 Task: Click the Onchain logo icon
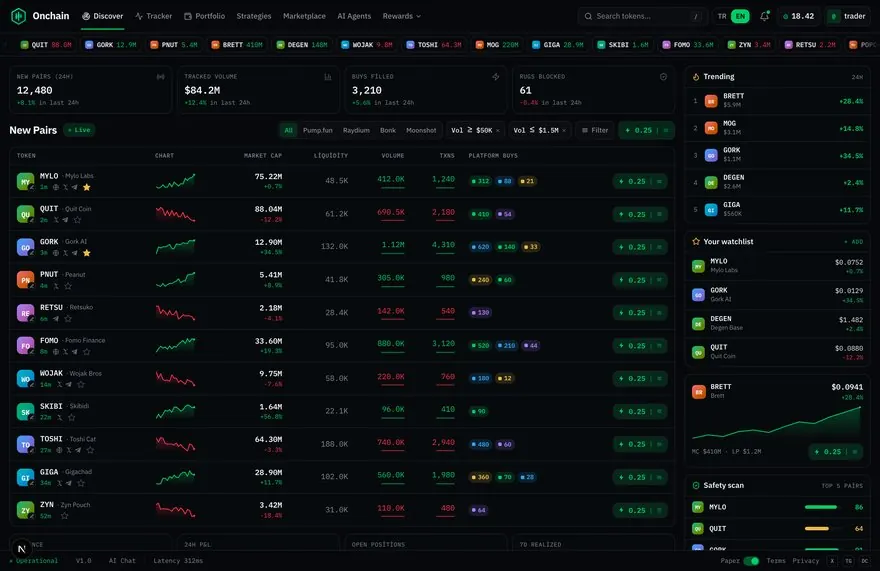(19, 16)
